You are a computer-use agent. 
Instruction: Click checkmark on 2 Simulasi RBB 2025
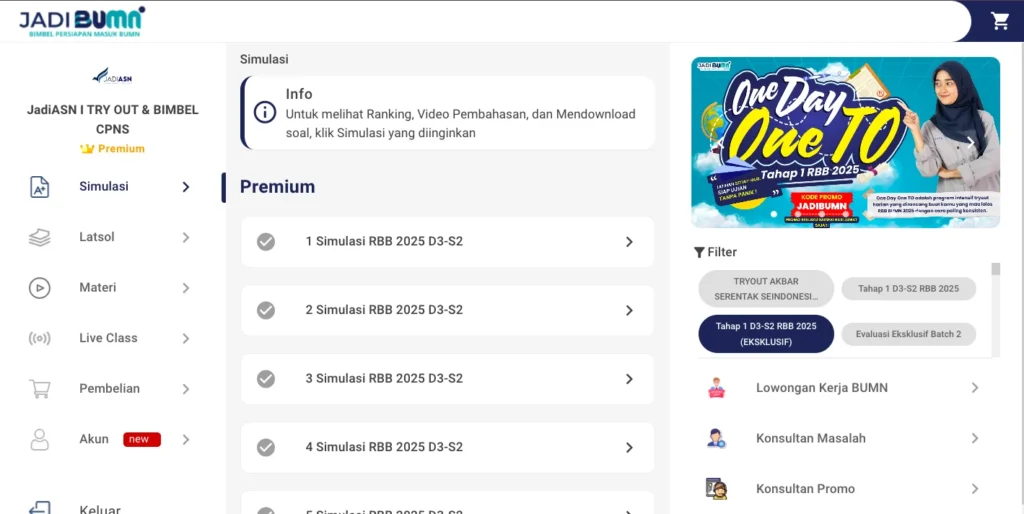(x=266, y=310)
